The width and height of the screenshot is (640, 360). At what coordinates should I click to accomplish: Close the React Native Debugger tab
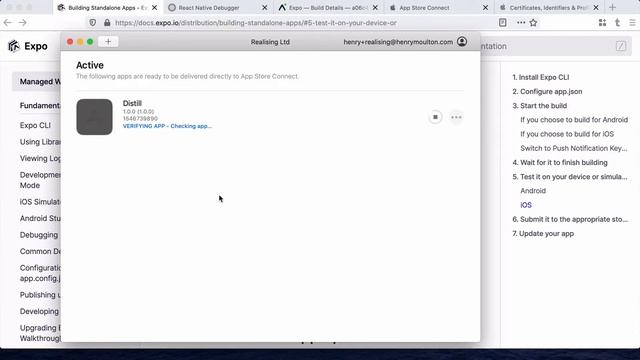[264, 7]
